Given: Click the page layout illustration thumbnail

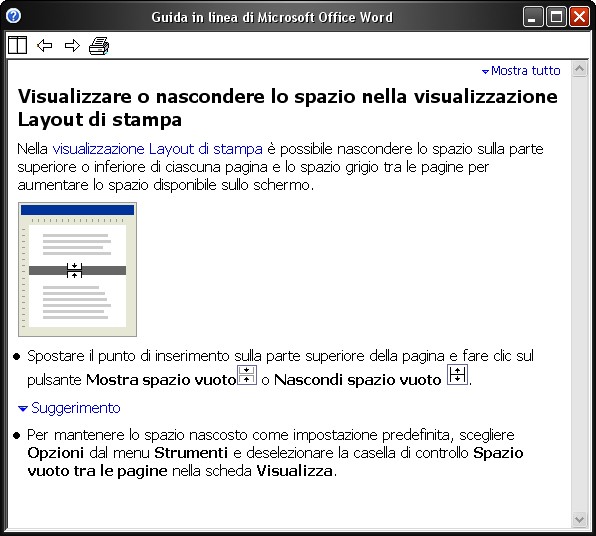Looking at the screenshot, I should pyautogui.click(x=78, y=270).
